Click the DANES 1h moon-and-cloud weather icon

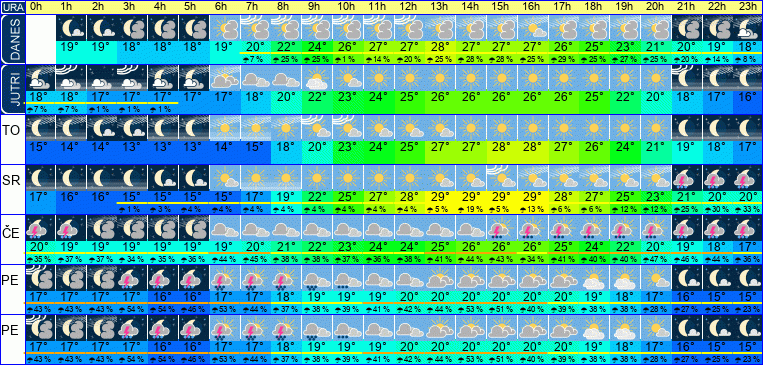(x=72, y=28)
